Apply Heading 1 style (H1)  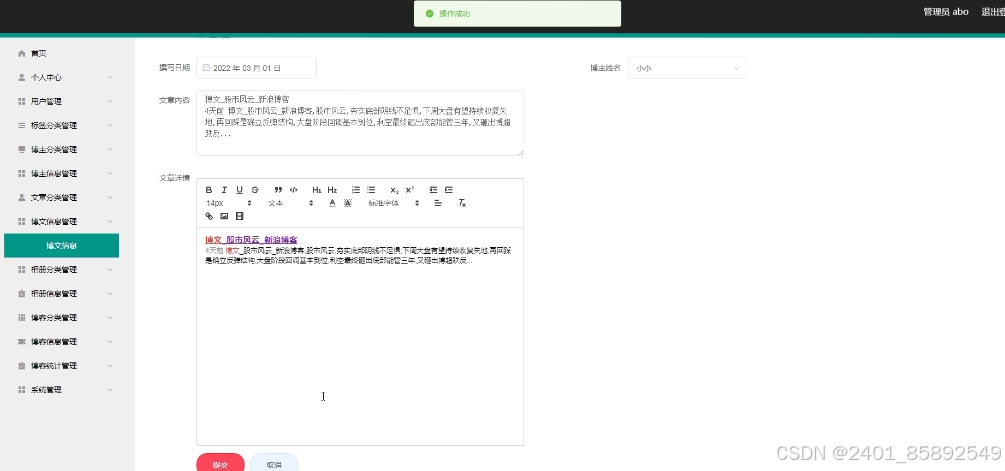pos(317,190)
